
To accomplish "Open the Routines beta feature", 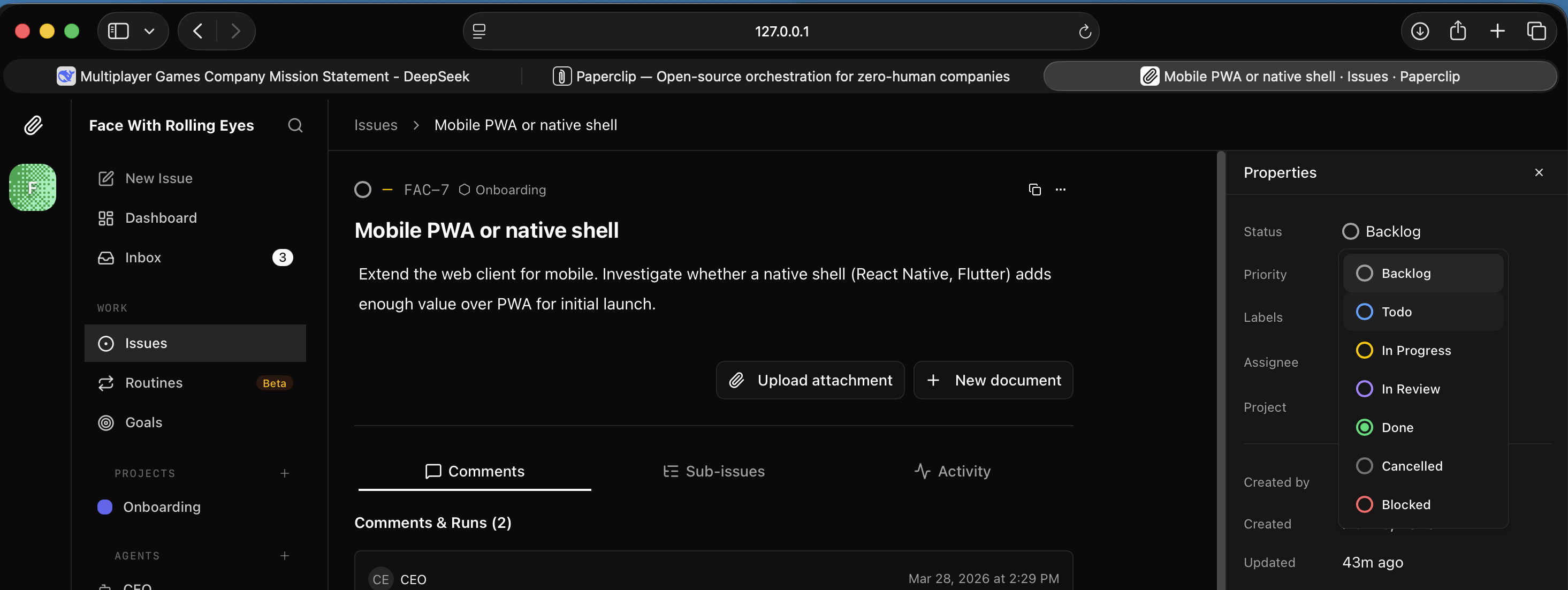I will coord(154,383).
